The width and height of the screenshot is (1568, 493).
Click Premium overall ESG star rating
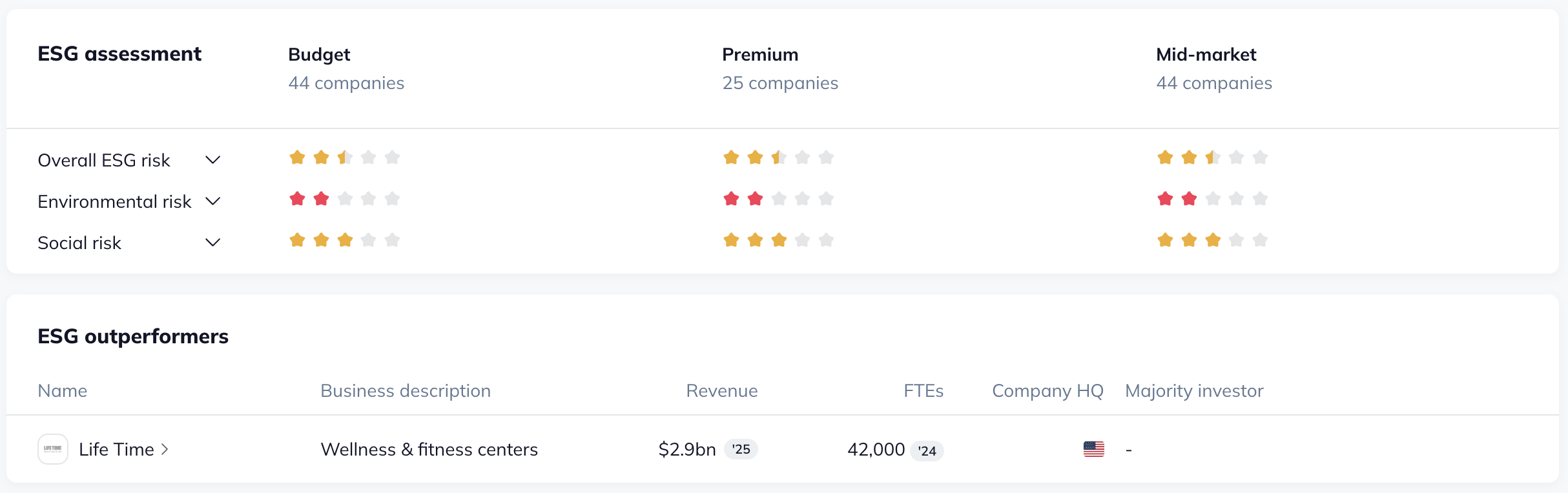click(778, 157)
